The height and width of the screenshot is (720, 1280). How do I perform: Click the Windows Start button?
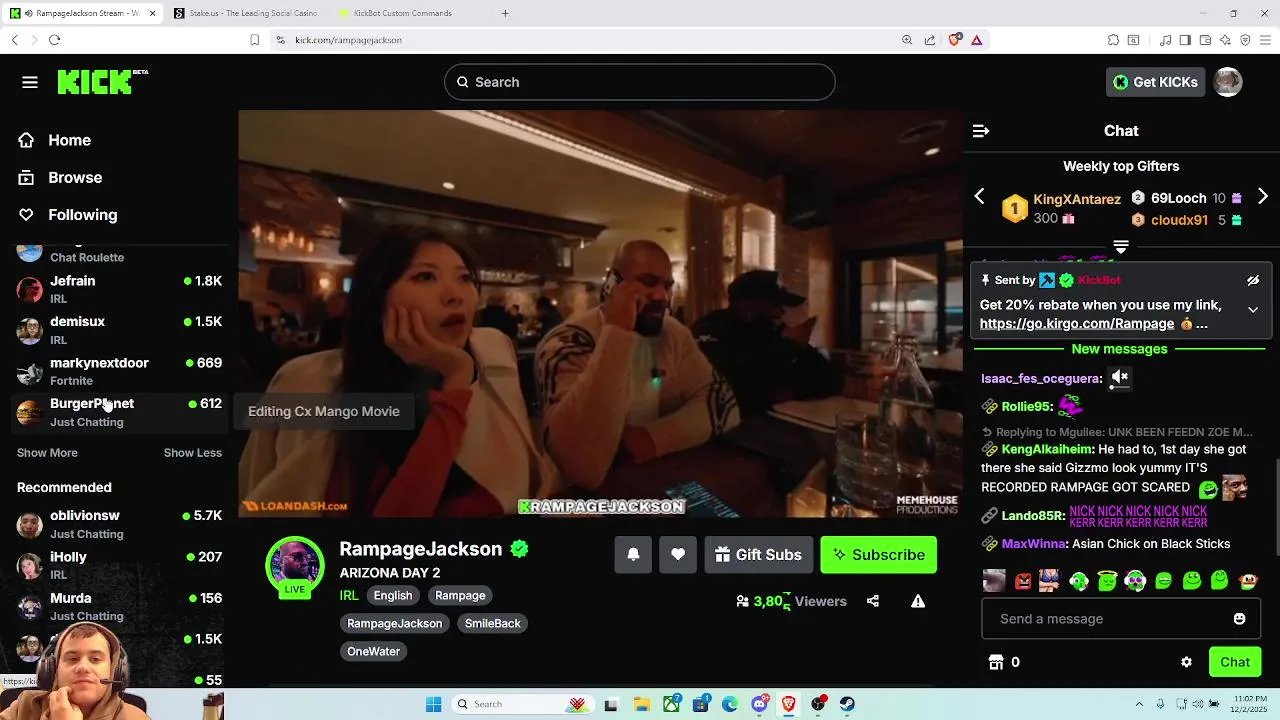pyautogui.click(x=433, y=704)
